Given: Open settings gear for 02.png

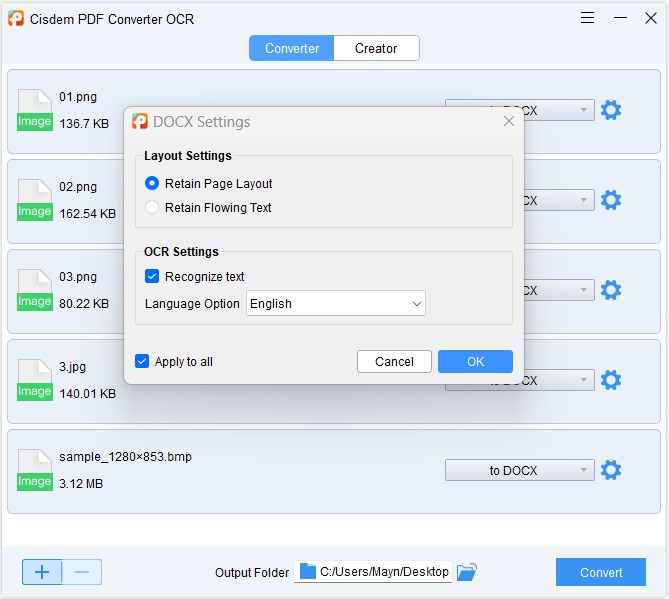Looking at the screenshot, I should click(611, 201).
